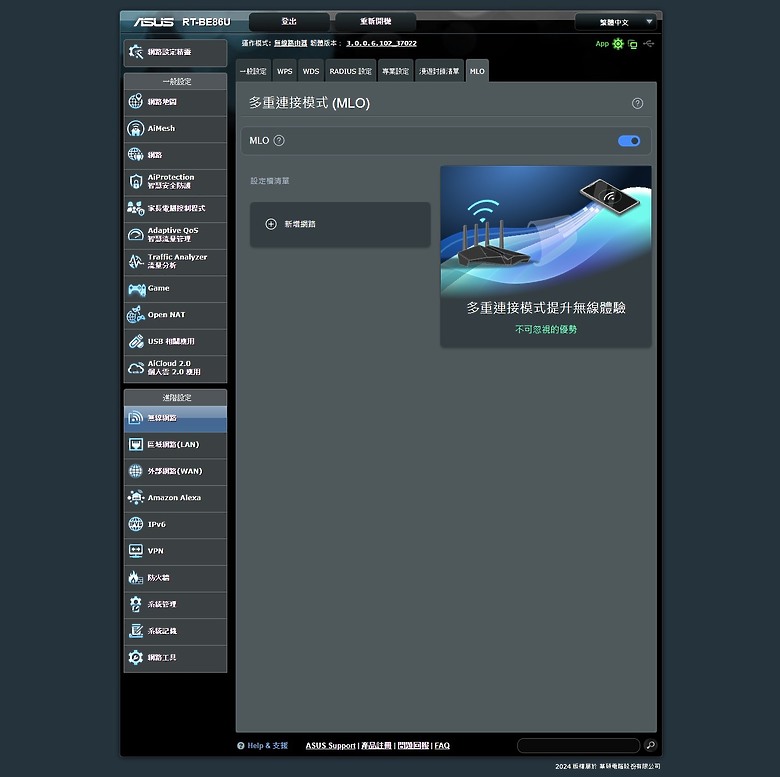Click the ASUS RT-BE86U logo
The width and height of the screenshot is (780, 777).
[x=182, y=22]
